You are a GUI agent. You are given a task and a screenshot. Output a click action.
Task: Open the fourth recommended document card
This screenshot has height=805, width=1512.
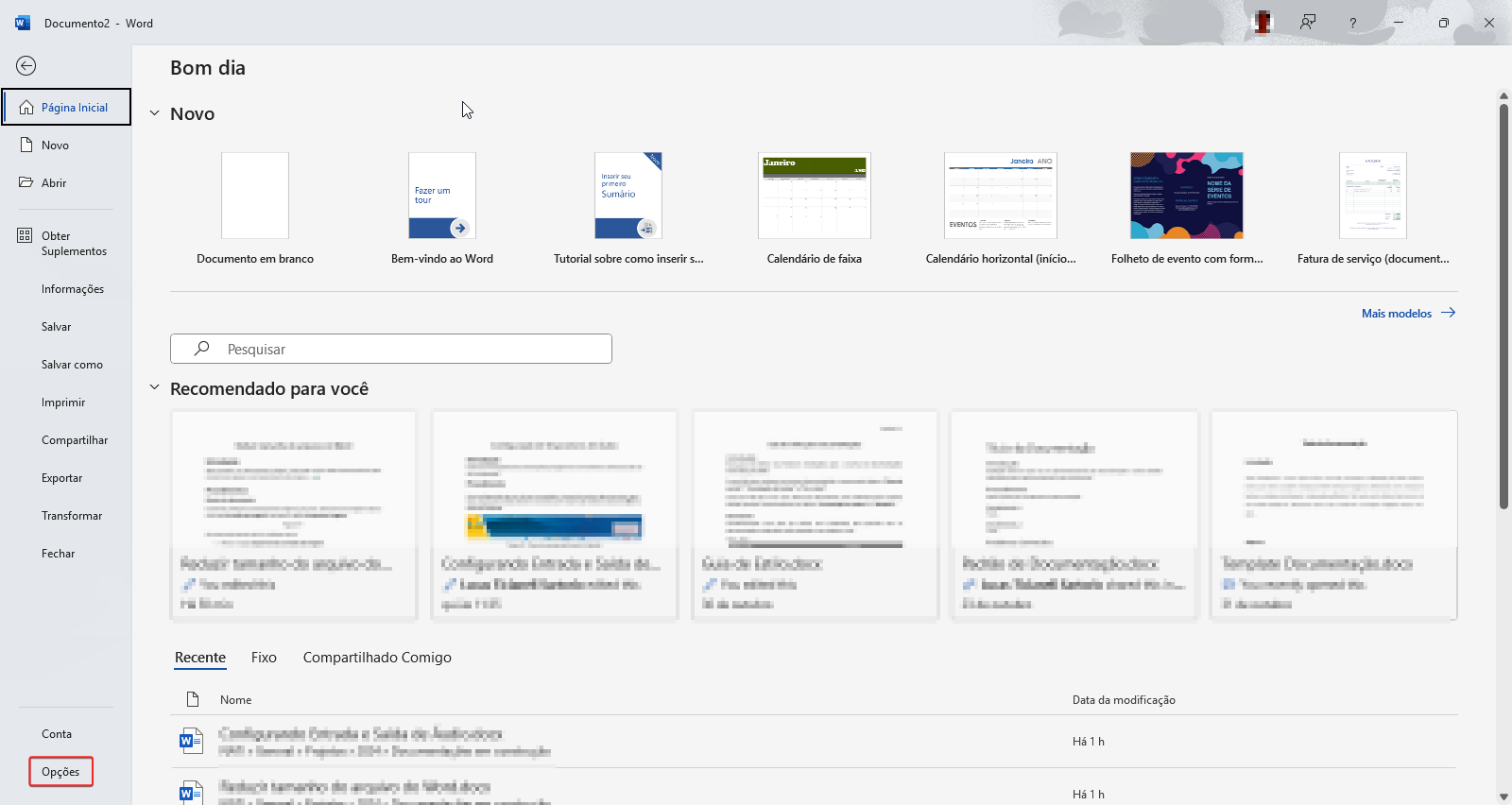1074,516
